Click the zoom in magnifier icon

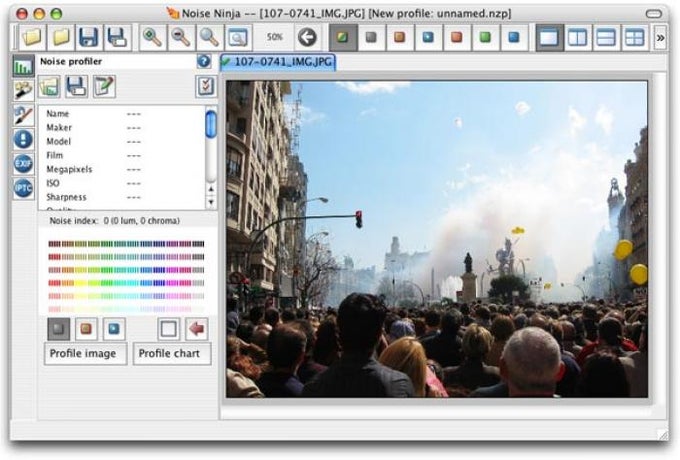click(x=152, y=37)
